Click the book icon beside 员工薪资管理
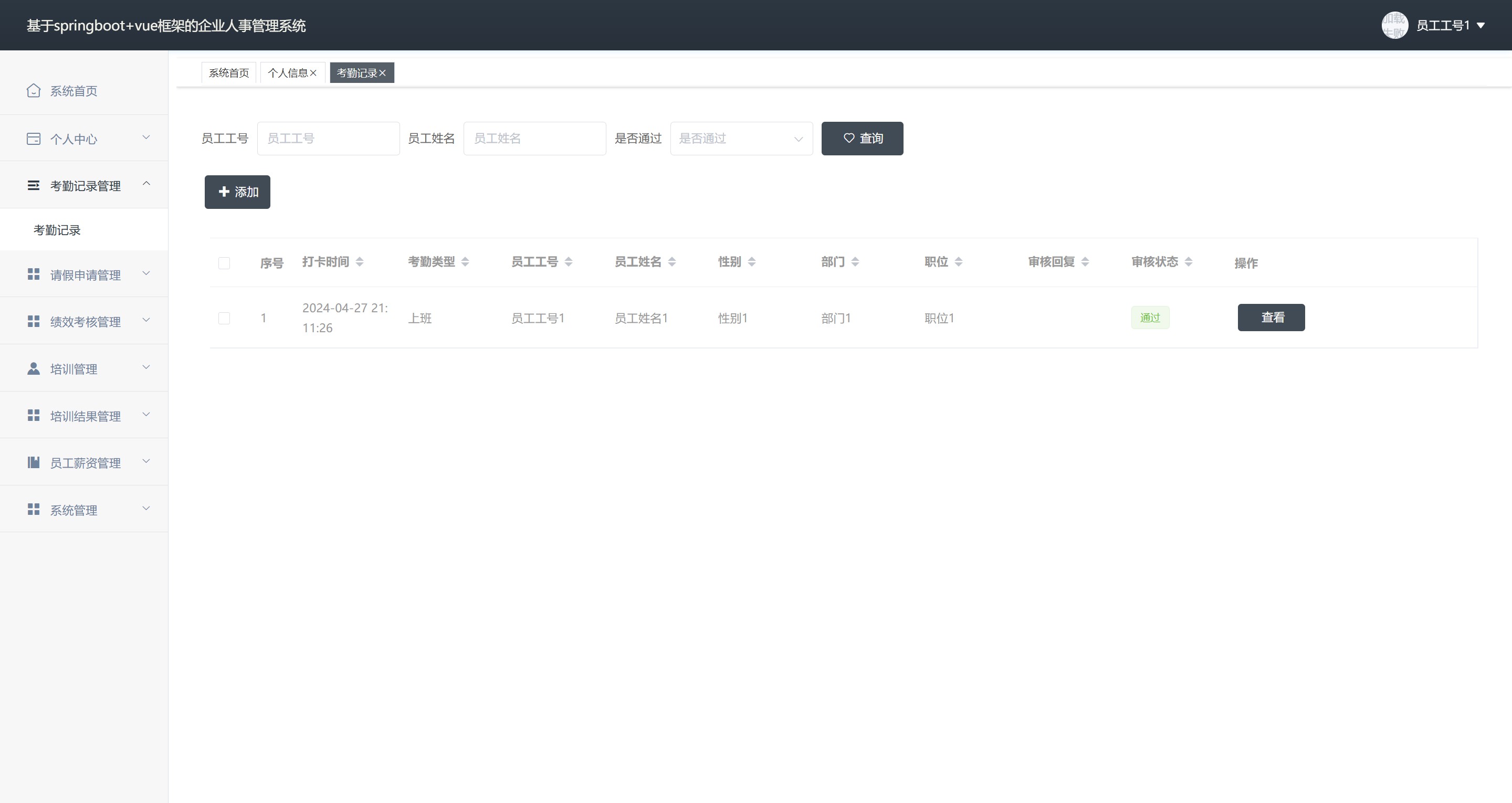This screenshot has height=803, width=1512. [34, 462]
